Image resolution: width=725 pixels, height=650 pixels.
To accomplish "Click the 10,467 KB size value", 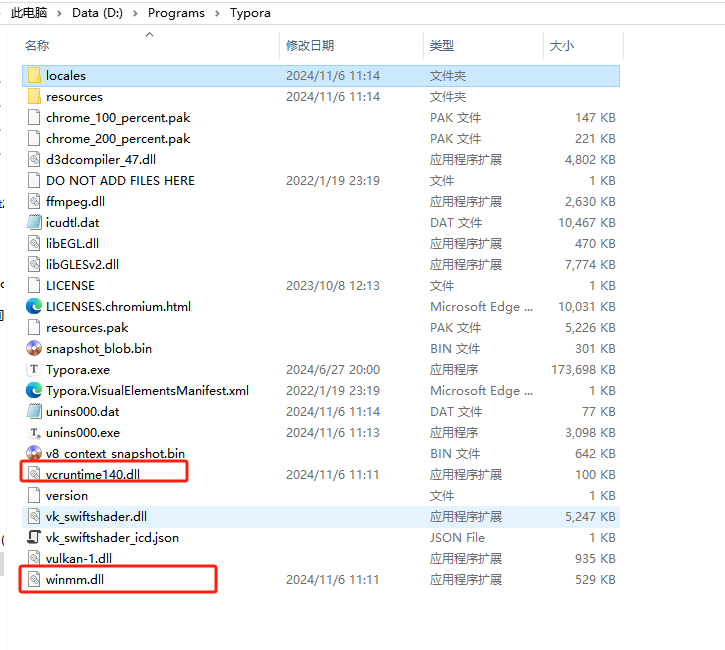I will pos(587,223).
